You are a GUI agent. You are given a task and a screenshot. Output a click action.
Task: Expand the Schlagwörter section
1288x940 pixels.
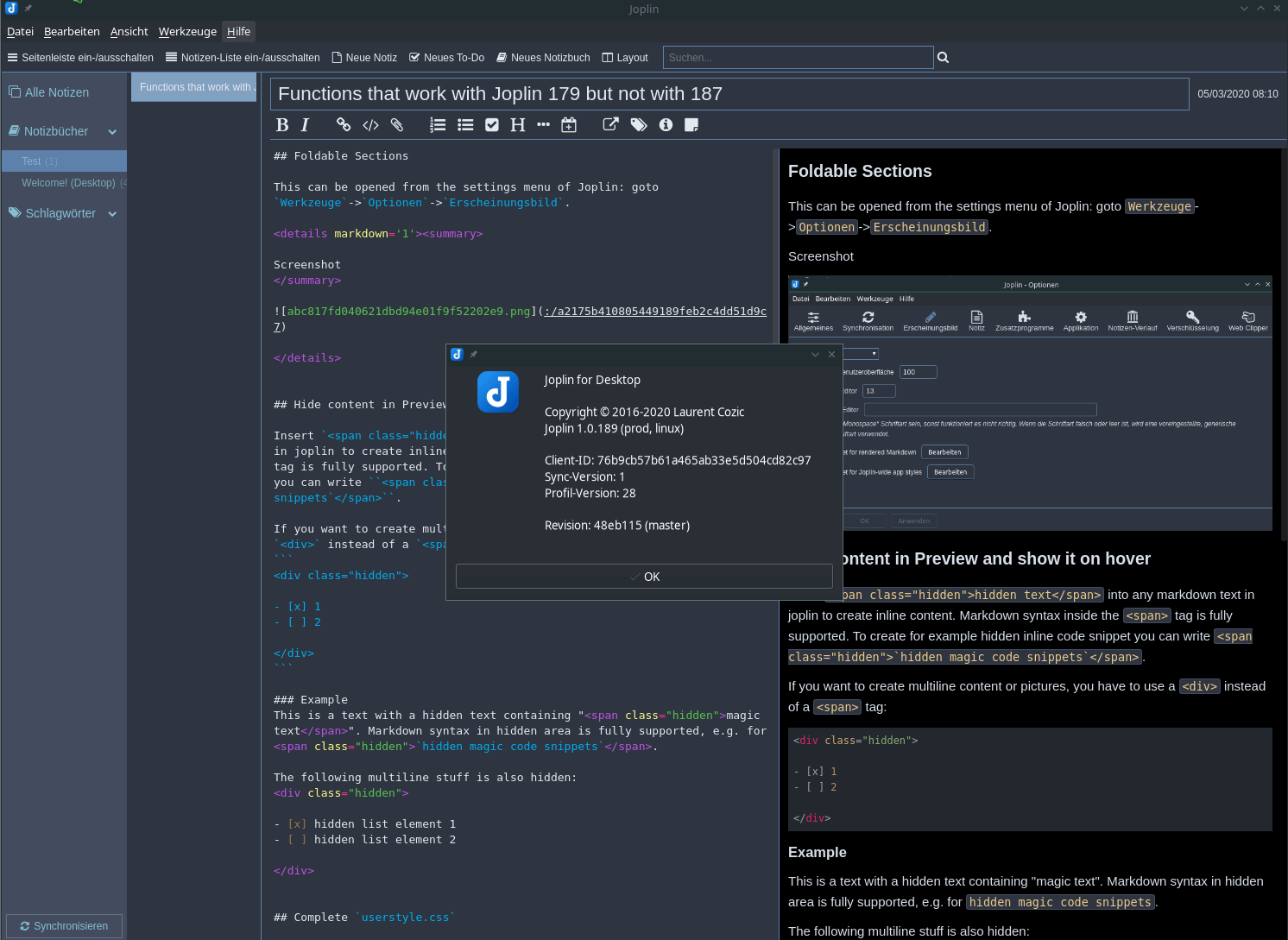tap(112, 213)
